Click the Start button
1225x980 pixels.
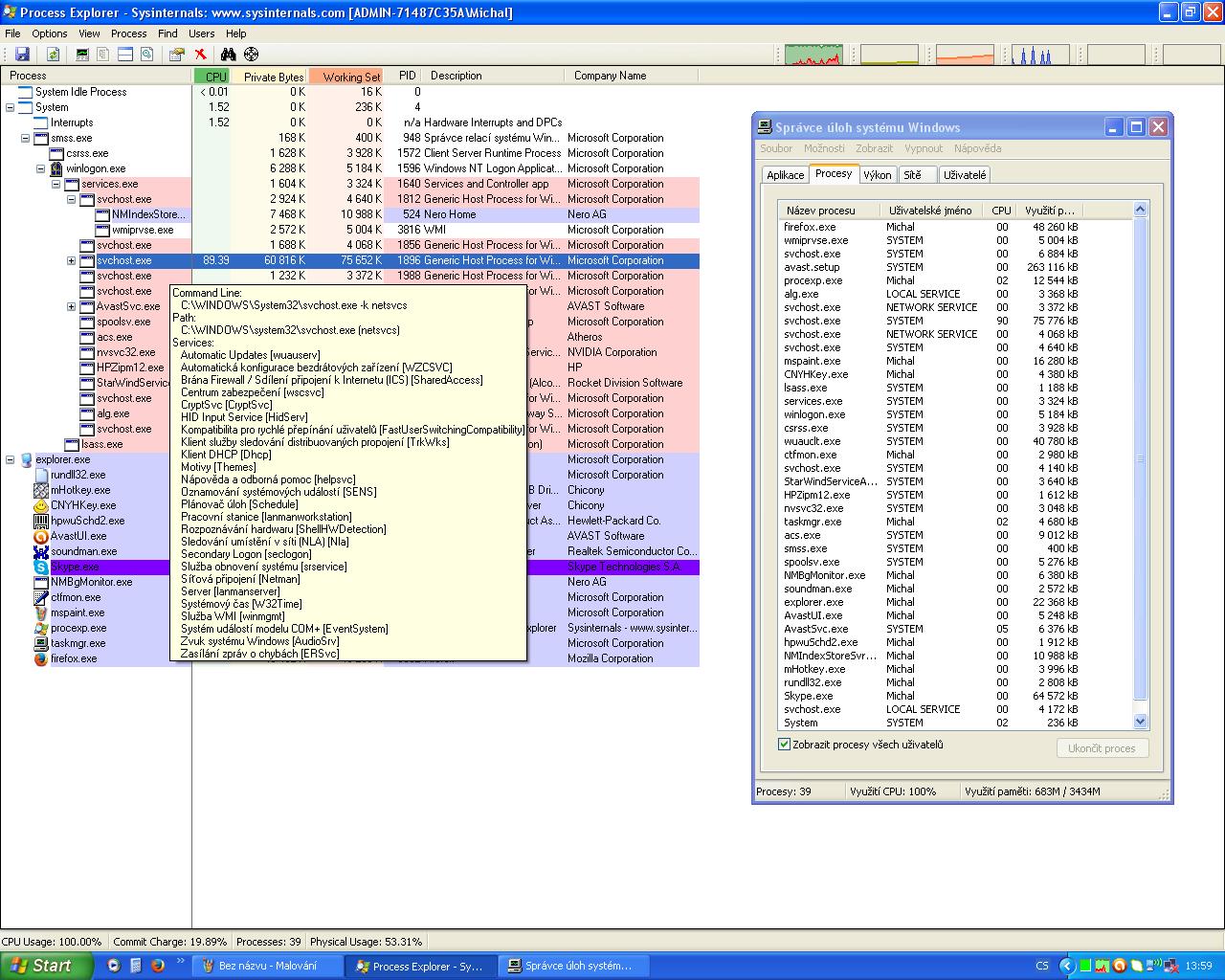click(x=47, y=966)
